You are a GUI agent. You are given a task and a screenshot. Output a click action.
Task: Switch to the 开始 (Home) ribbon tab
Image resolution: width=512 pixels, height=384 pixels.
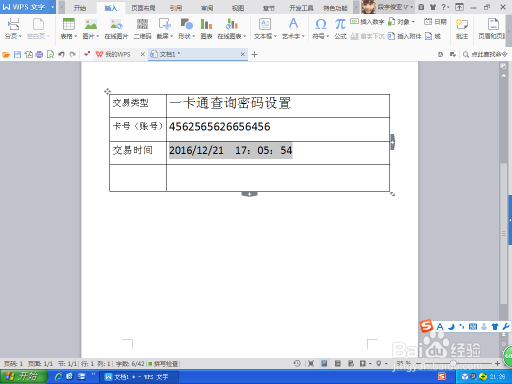[x=80, y=8]
